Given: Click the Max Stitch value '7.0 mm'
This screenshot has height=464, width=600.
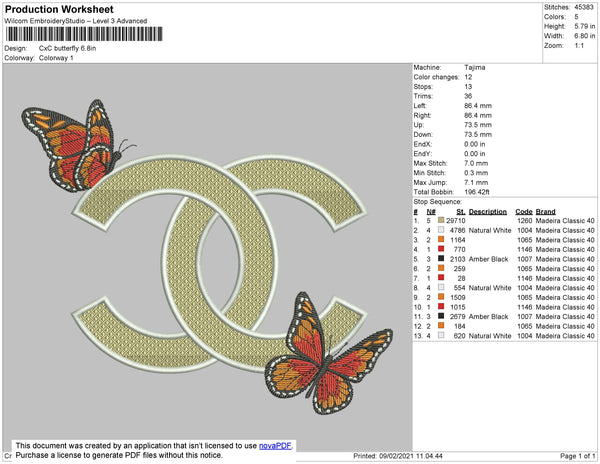Looking at the screenshot, I should tap(476, 163).
